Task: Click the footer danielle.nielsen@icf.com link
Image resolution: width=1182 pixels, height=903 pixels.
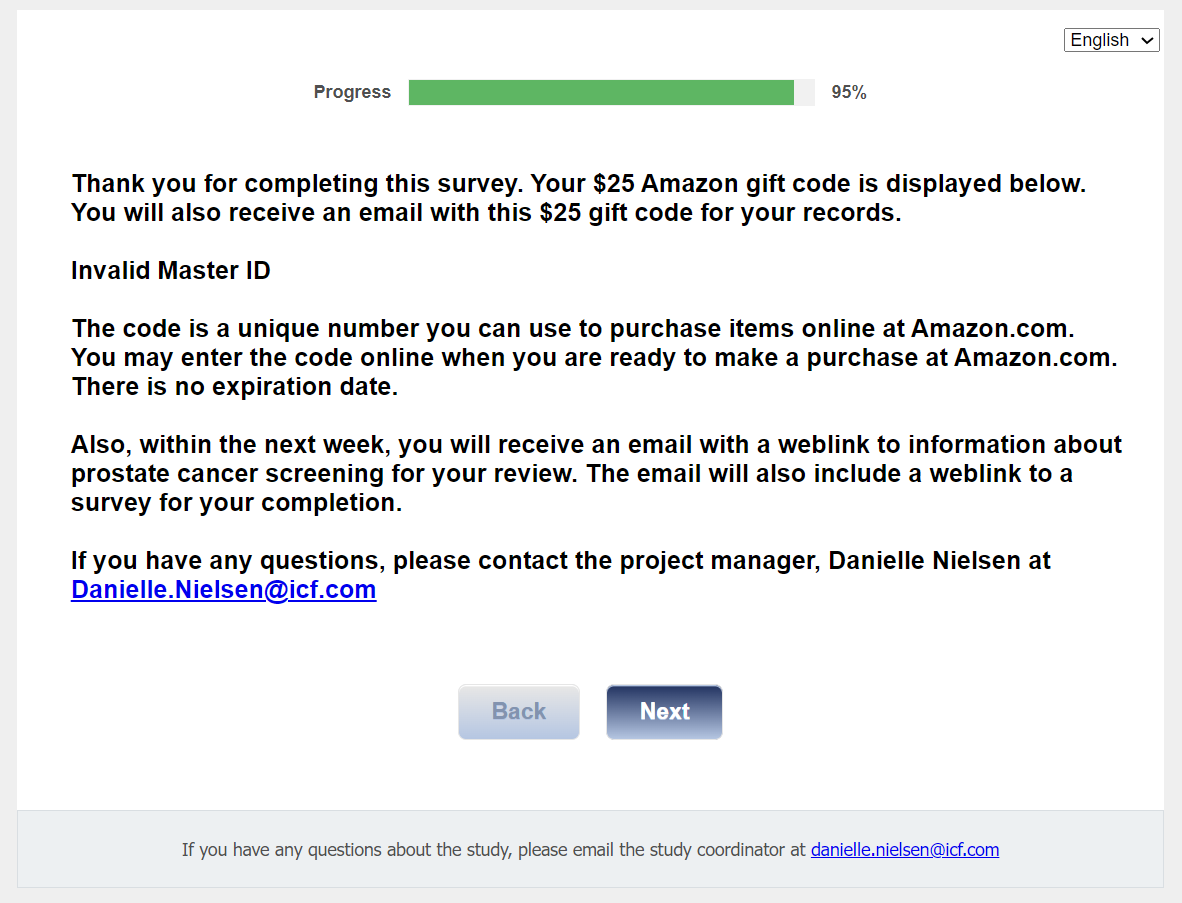Action: click(x=904, y=850)
